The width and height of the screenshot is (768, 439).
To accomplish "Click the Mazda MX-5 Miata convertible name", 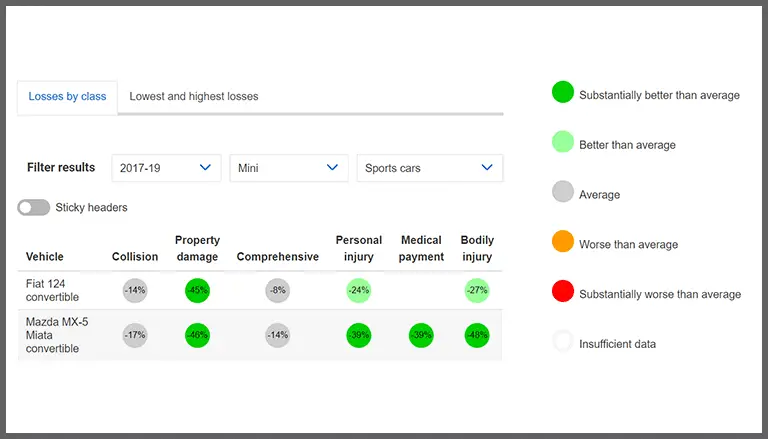I will (56, 335).
